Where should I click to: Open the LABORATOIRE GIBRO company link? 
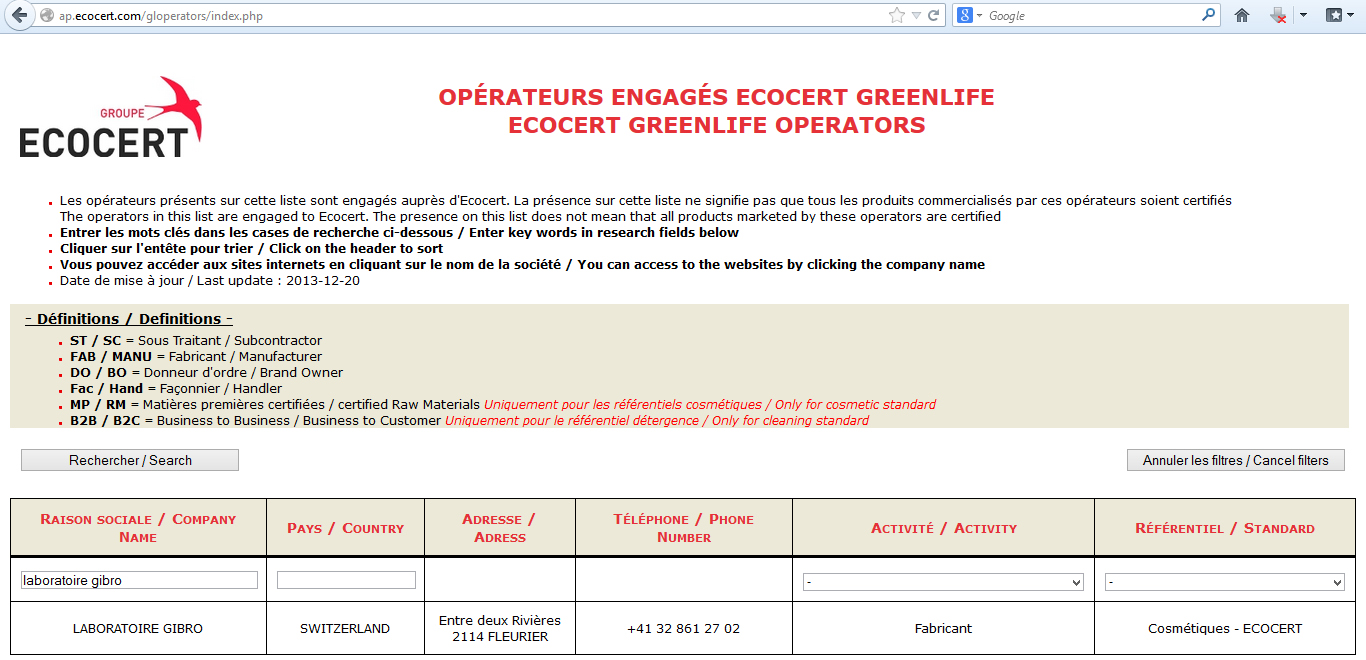coord(138,629)
